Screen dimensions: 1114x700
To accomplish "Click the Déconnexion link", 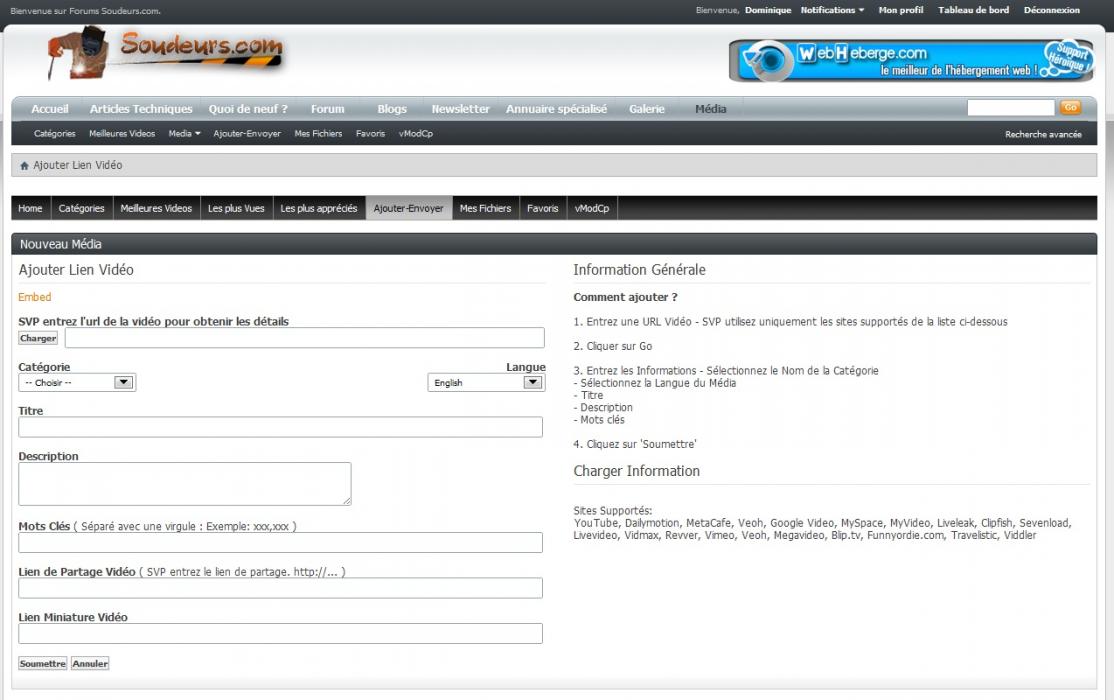I will click(1051, 10).
